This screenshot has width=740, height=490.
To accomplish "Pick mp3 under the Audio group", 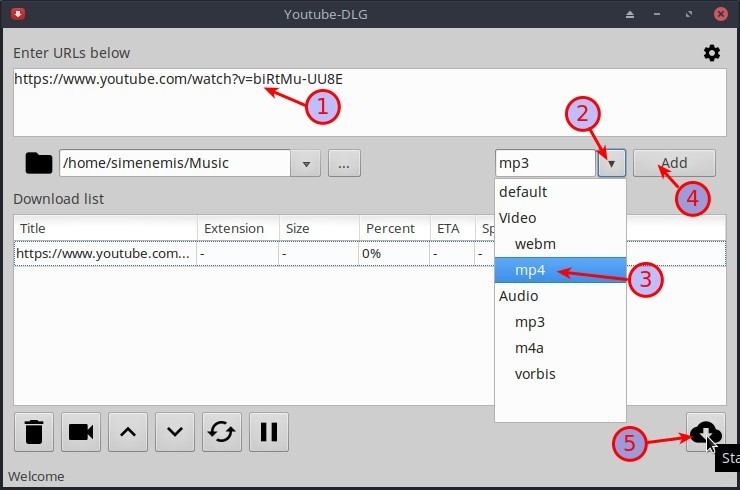I will 560,322.
